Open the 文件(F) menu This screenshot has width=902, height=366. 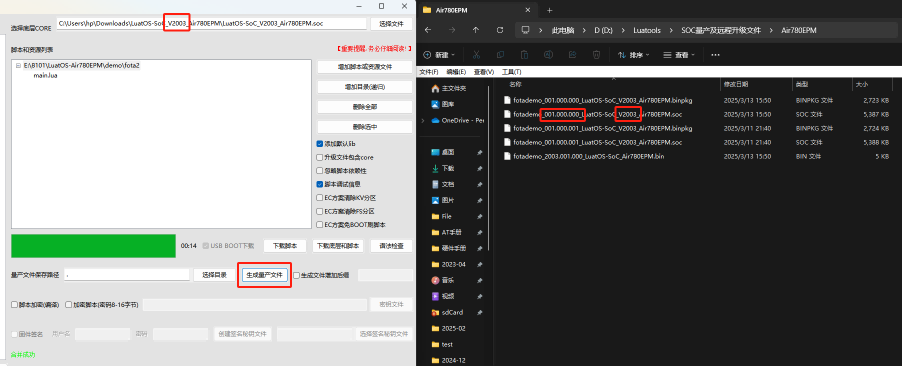click(429, 72)
